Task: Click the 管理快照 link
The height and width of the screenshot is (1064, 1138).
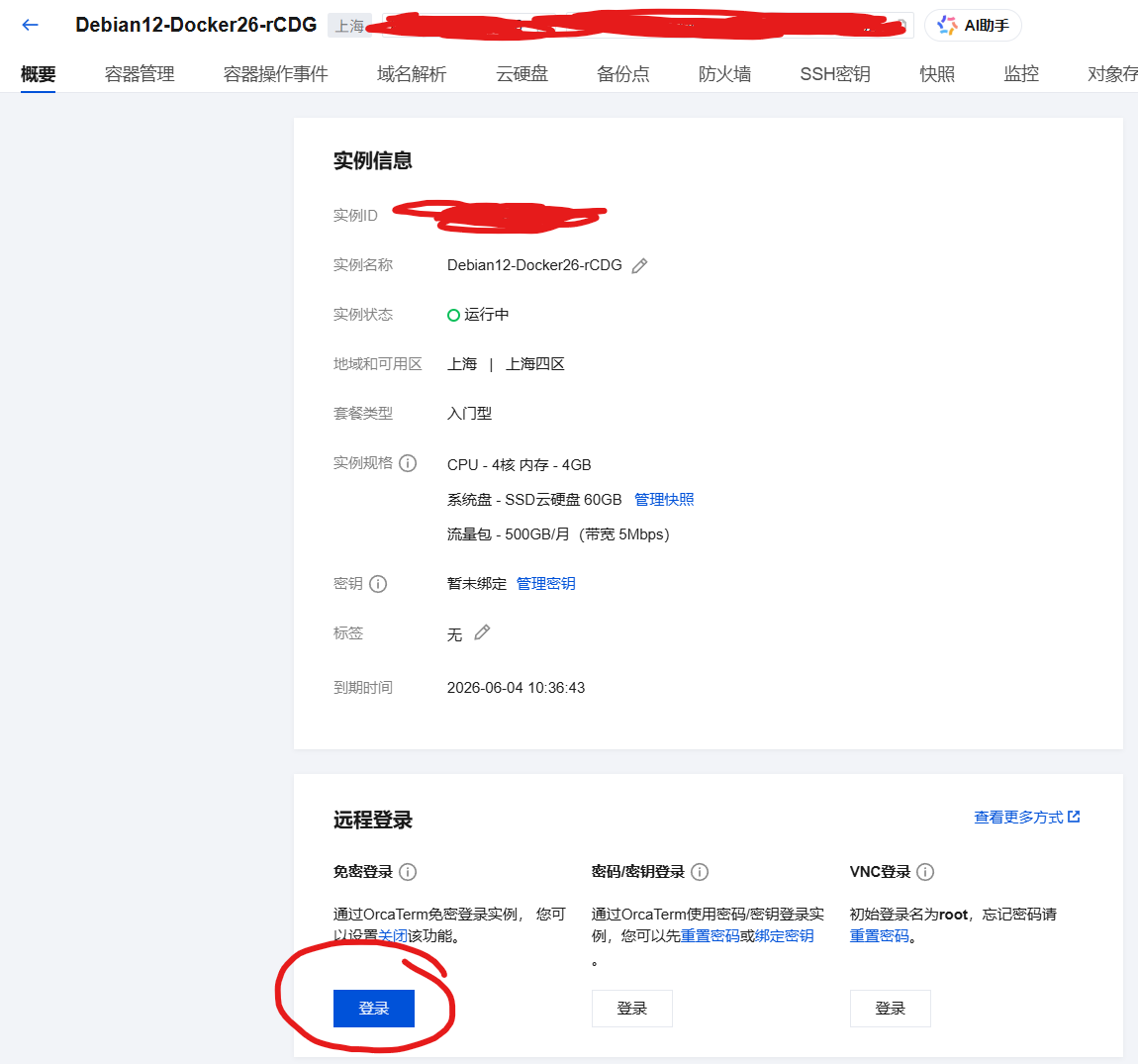Action: pyautogui.click(x=664, y=500)
